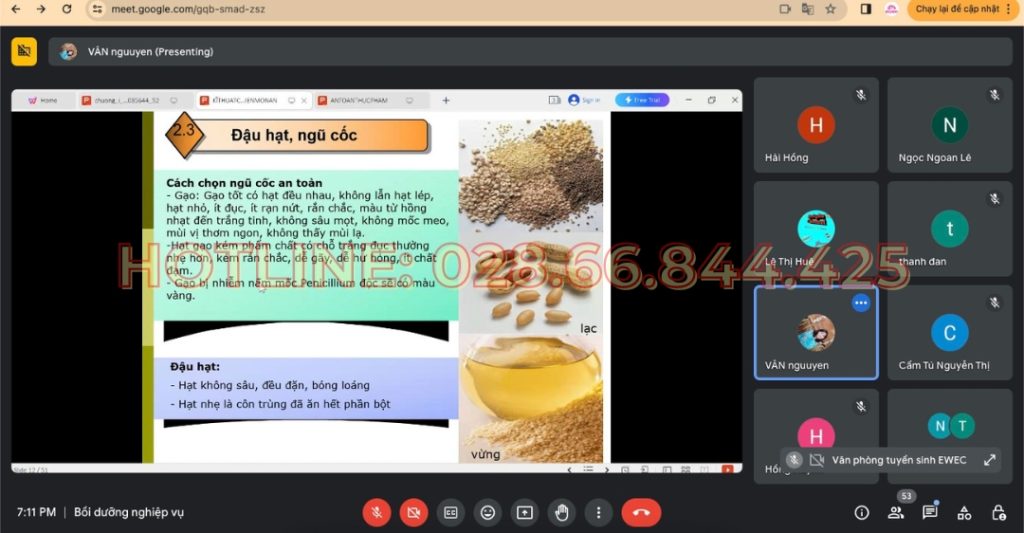Screen dimensions: 1024x533
Task: Select the thanh đan participant tile
Action: pyautogui.click(x=950, y=229)
